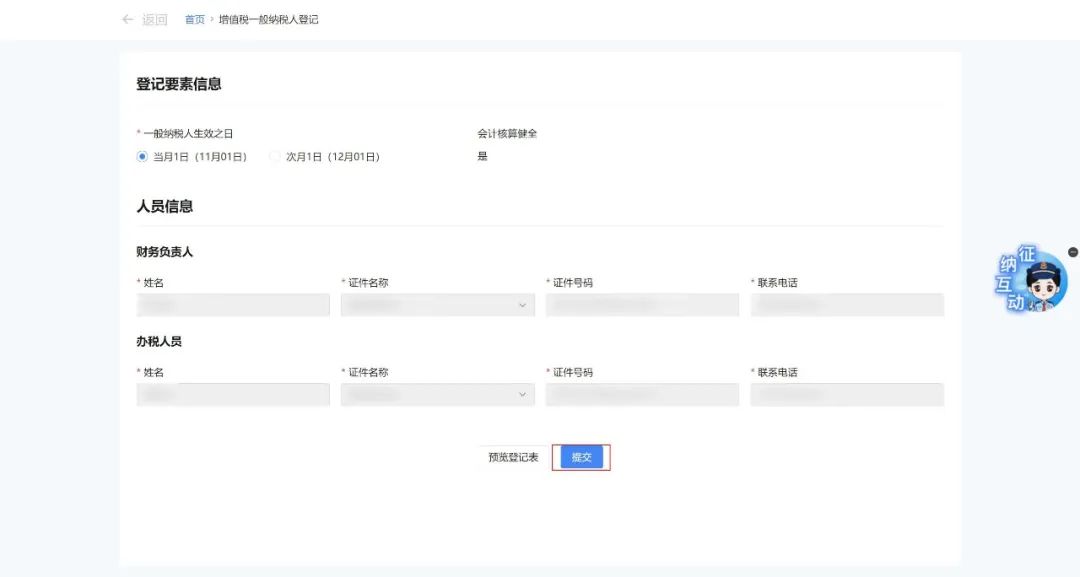Open 办税人员 证件名称 dropdown
Image resolution: width=1080 pixels, height=577 pixels.
[437, 395]
